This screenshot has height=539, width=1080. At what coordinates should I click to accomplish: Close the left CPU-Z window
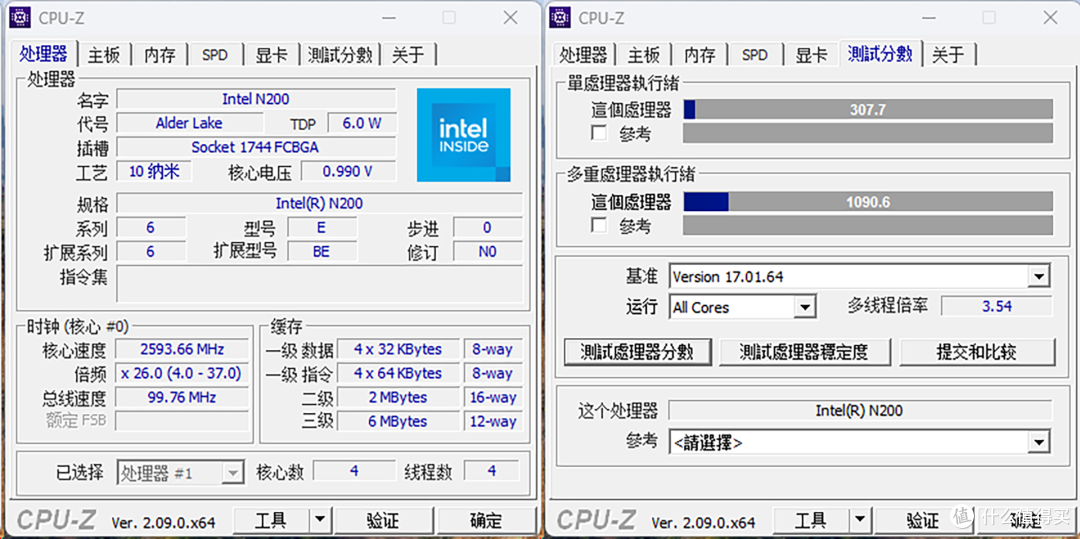(510, 18)
